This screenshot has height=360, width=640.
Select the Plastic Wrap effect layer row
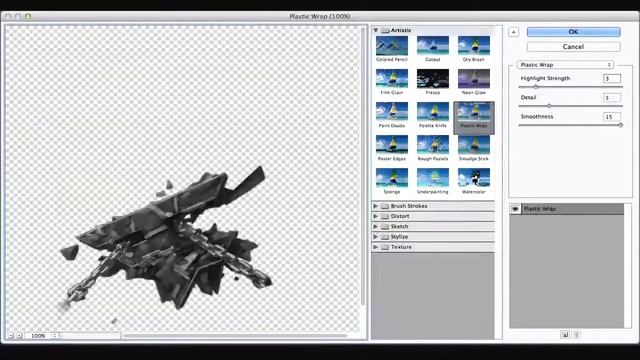[x=567, y=209]
